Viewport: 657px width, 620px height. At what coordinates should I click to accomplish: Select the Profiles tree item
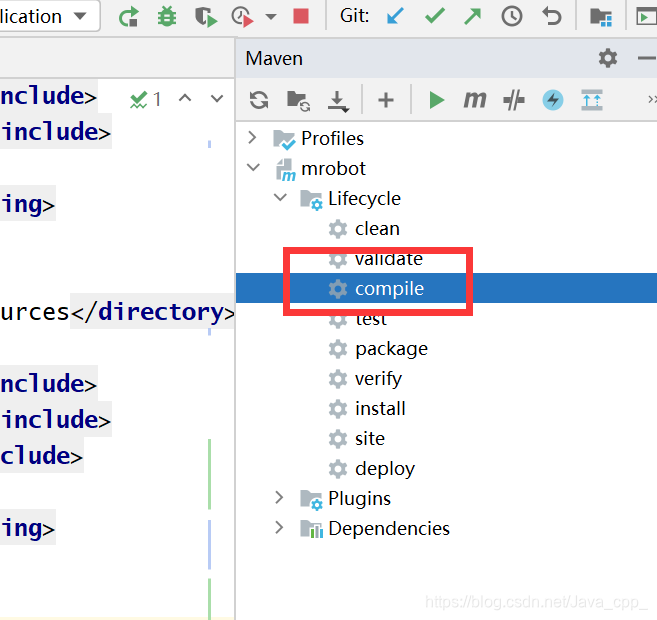click(x=332, y=138)
